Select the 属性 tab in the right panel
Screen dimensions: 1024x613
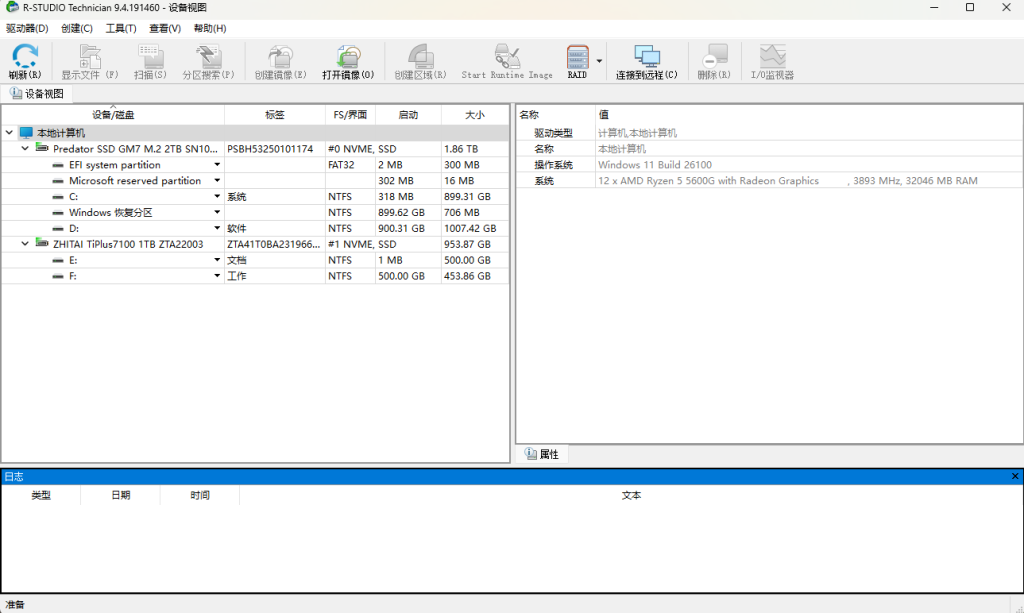click(541, 454)
